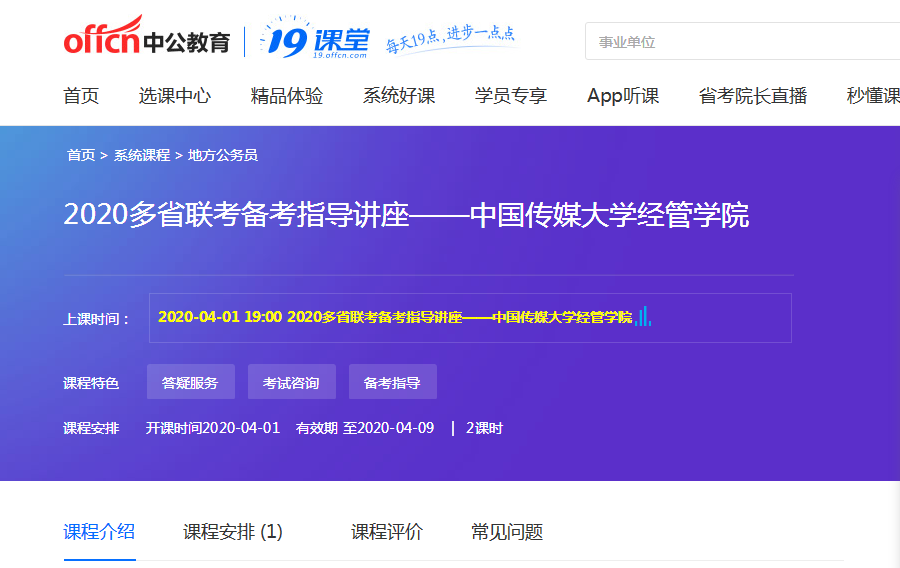Switch to the 课程评价 tab
This screenshot has height=568, width=900.
coord(387,532)
